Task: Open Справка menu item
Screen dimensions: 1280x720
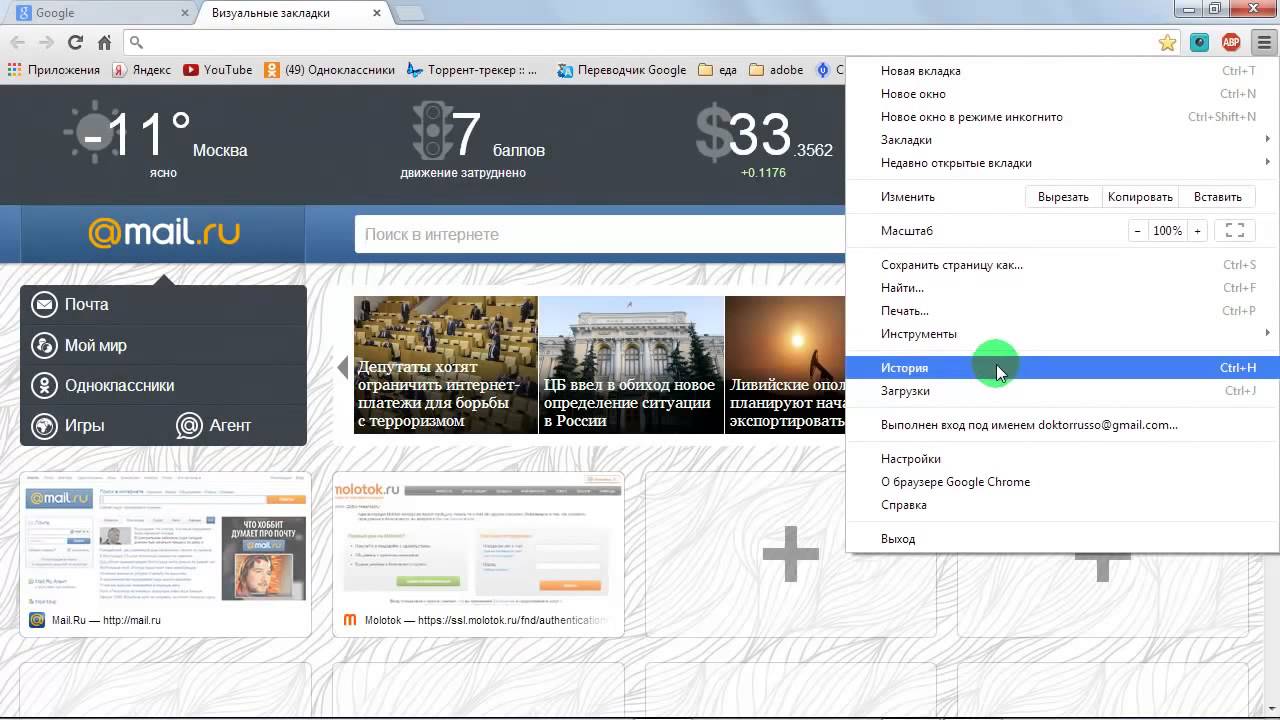Action: click(x=1062, y=505)
